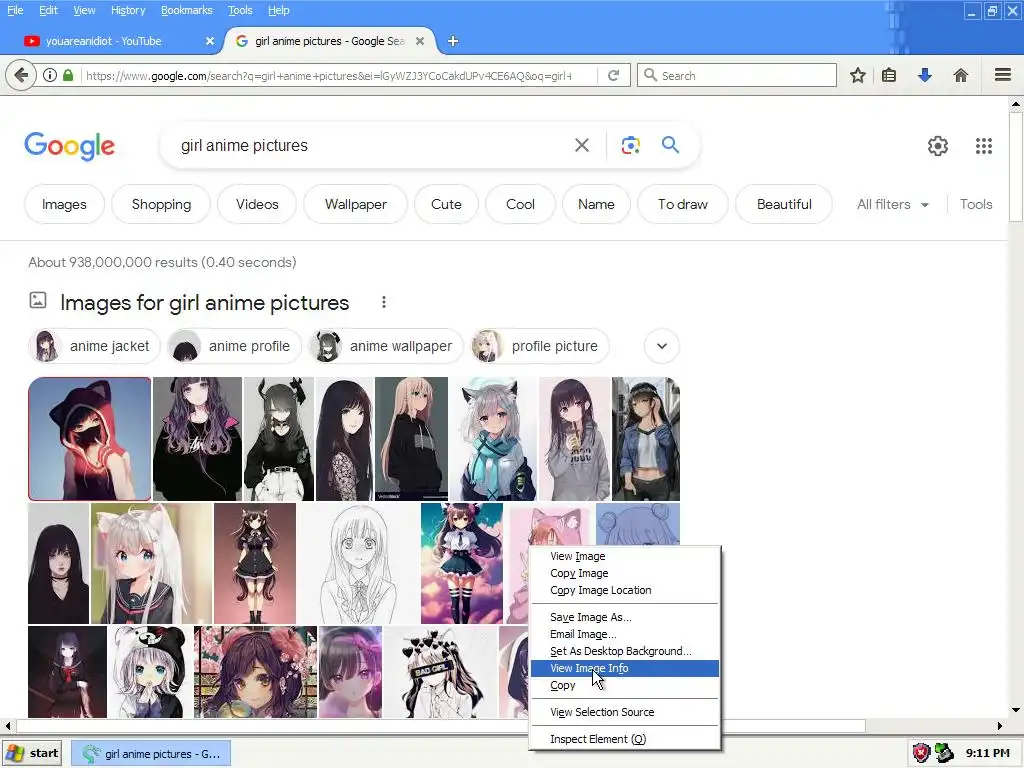Select the Cute filter chip
The height and width of the screenshot is (768, 1024).
pyautogui.click(x=446, y=204)
